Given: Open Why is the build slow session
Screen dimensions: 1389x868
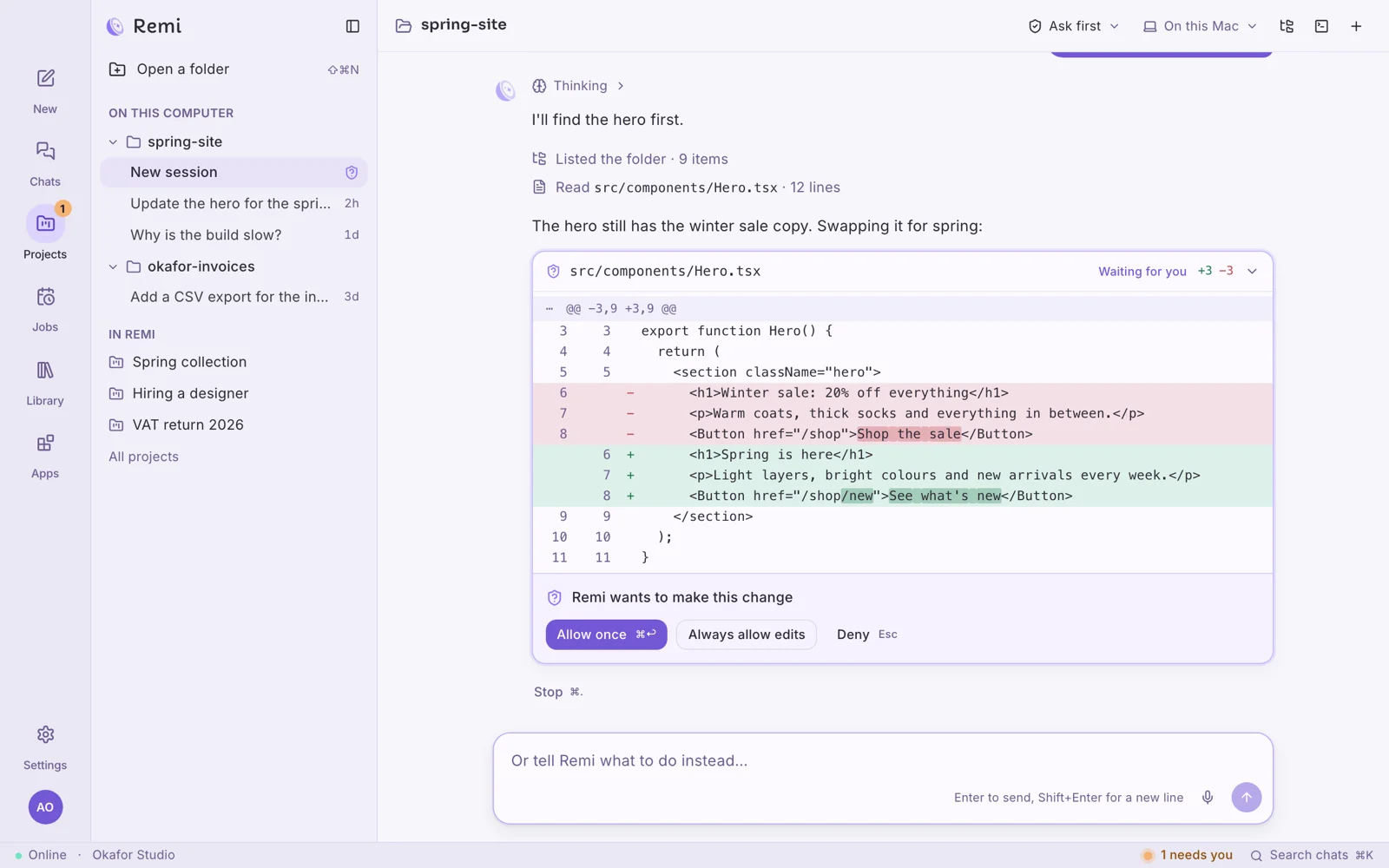Looking at the screenshot, I should (234, 234).
